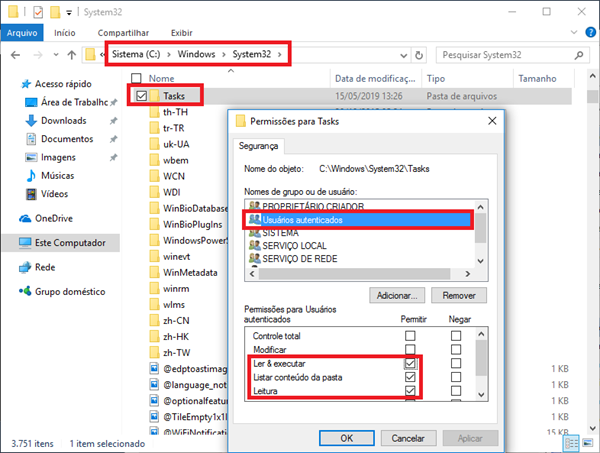Select the Imagens icon in the sidebar
This screenshot has height=453, width=600.
[31, 157]
